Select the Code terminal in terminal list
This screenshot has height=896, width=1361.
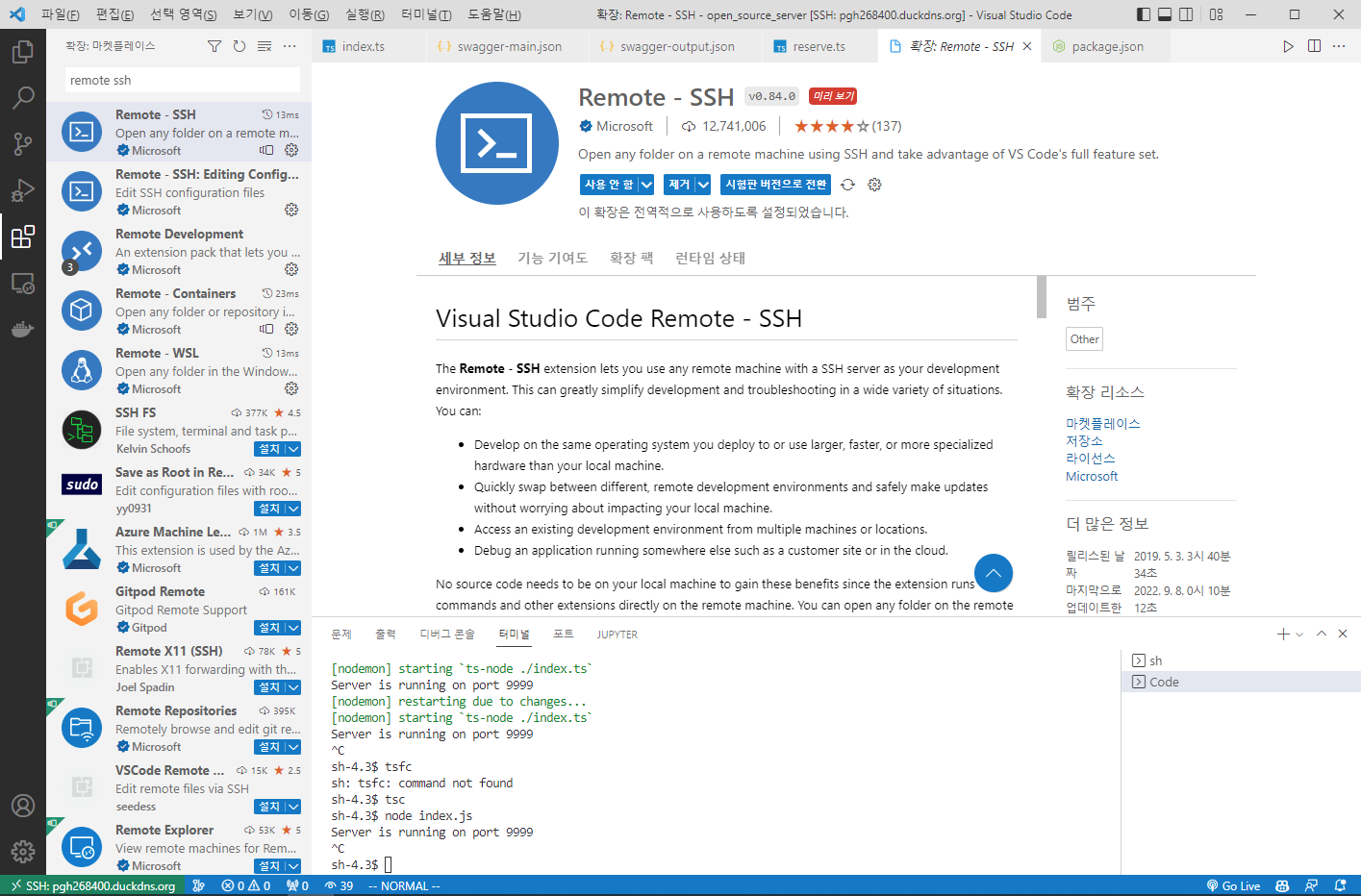point(1241,682)
